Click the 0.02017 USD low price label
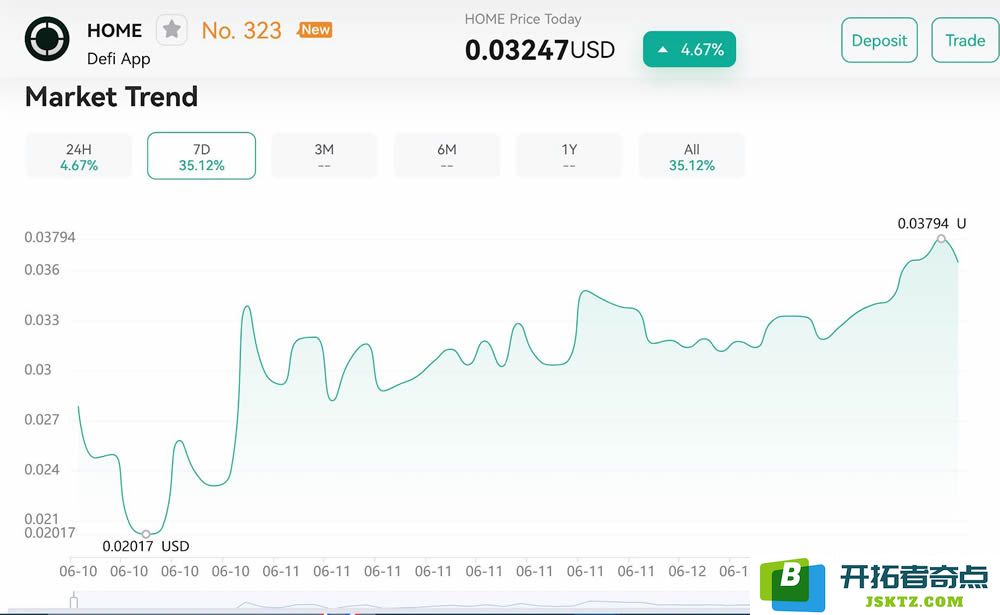 coord(146,546)
